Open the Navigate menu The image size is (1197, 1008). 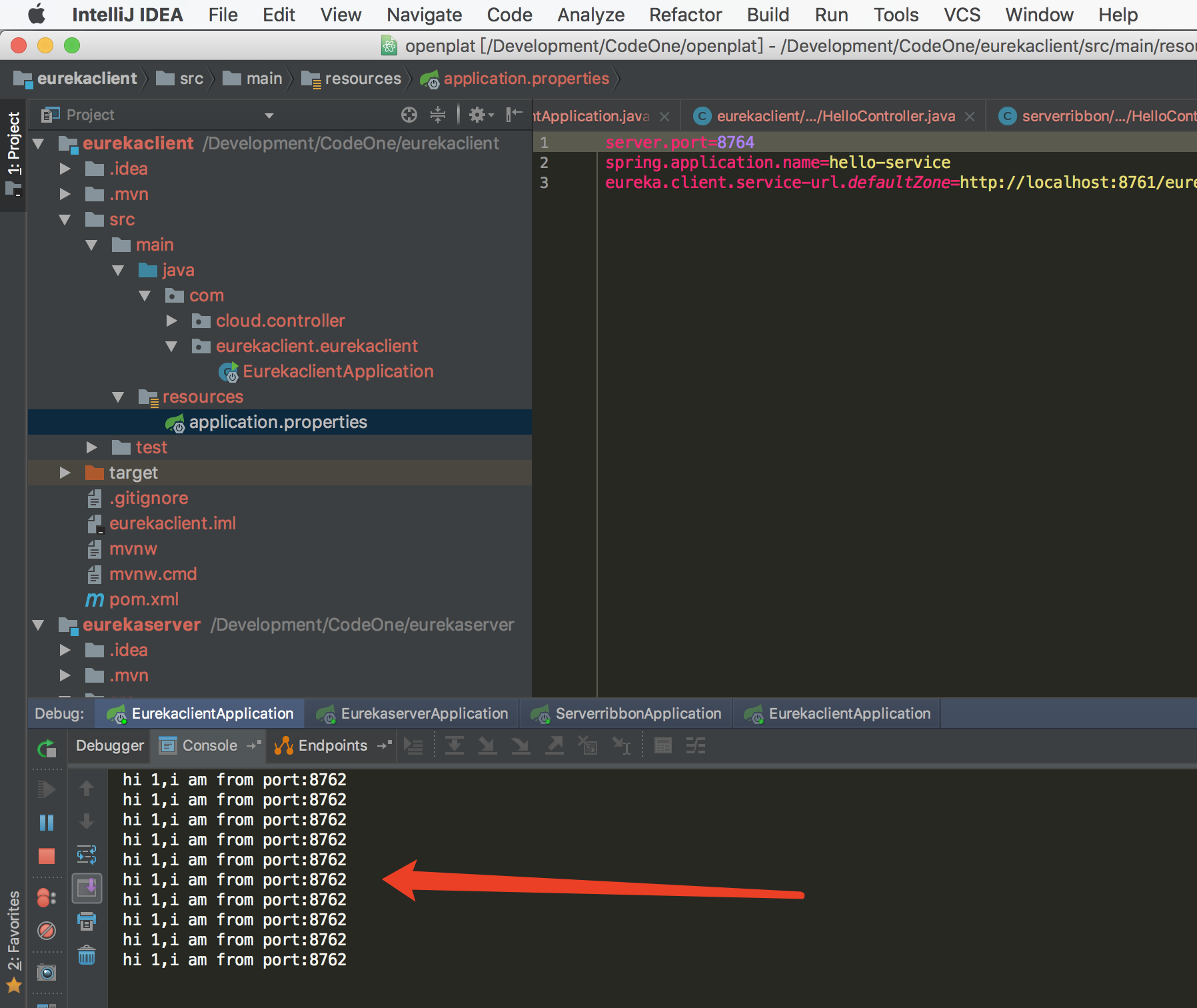(425, 15)
